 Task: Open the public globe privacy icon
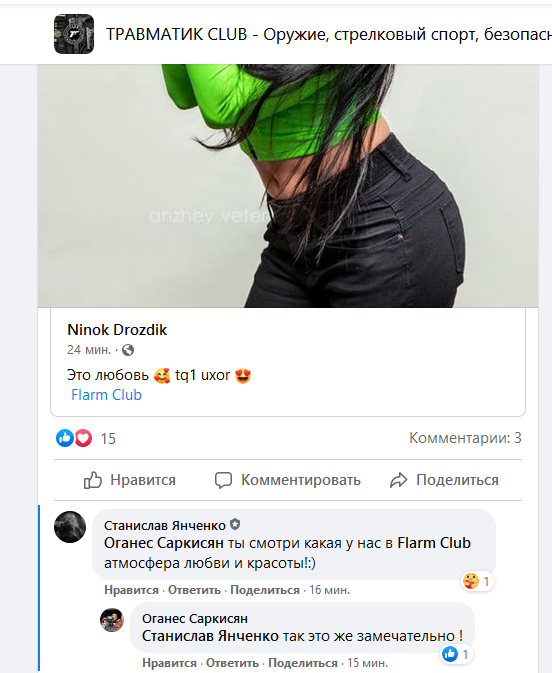click(x=128, y=350)
